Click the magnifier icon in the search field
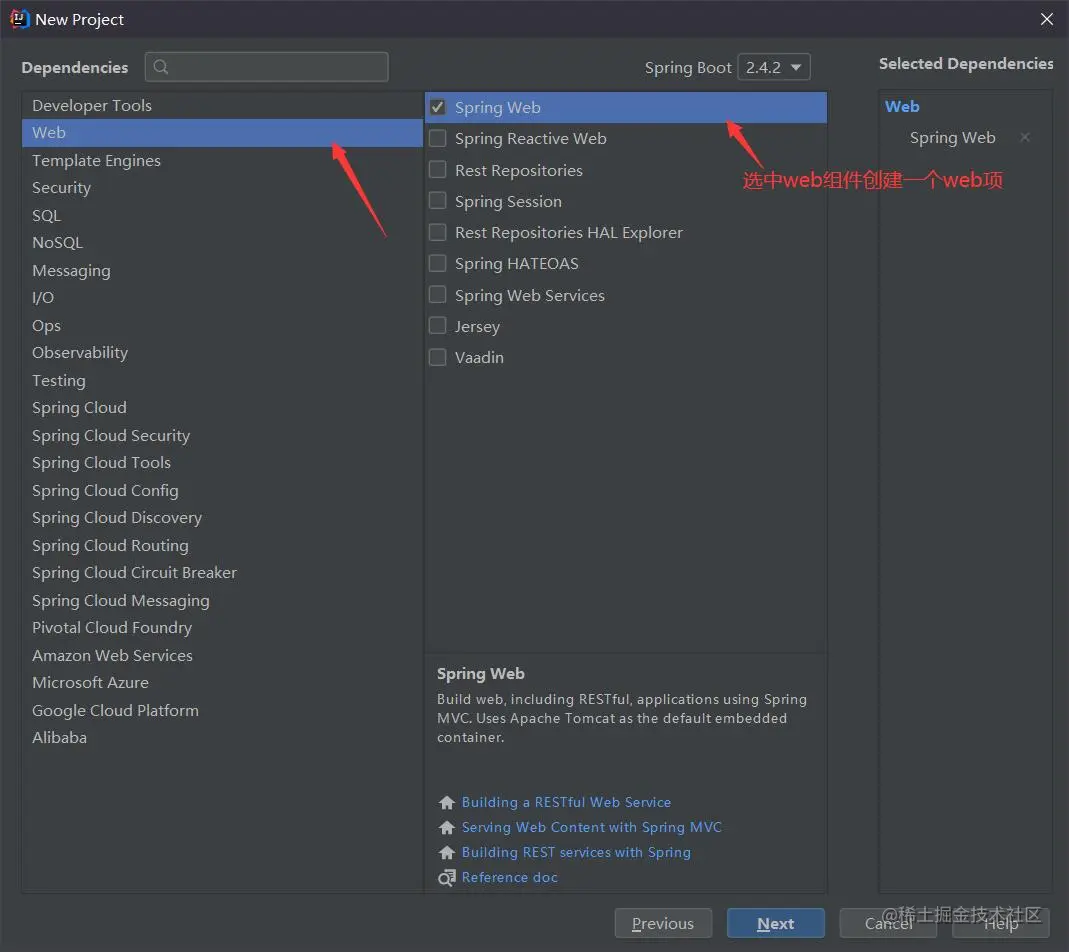Image resolution: width=1069 pixels, height=952 pixels. 162,66
